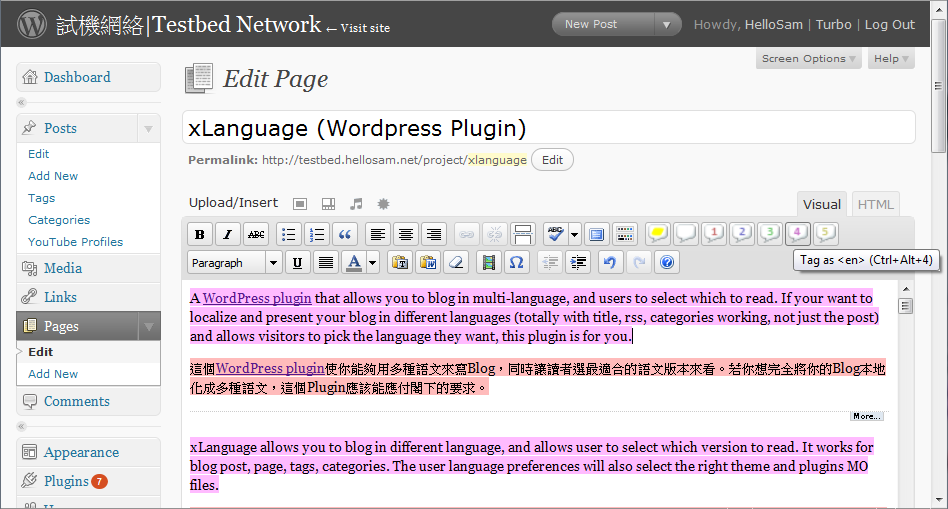
Task: Visit site link in header
Action: (358, 28)
